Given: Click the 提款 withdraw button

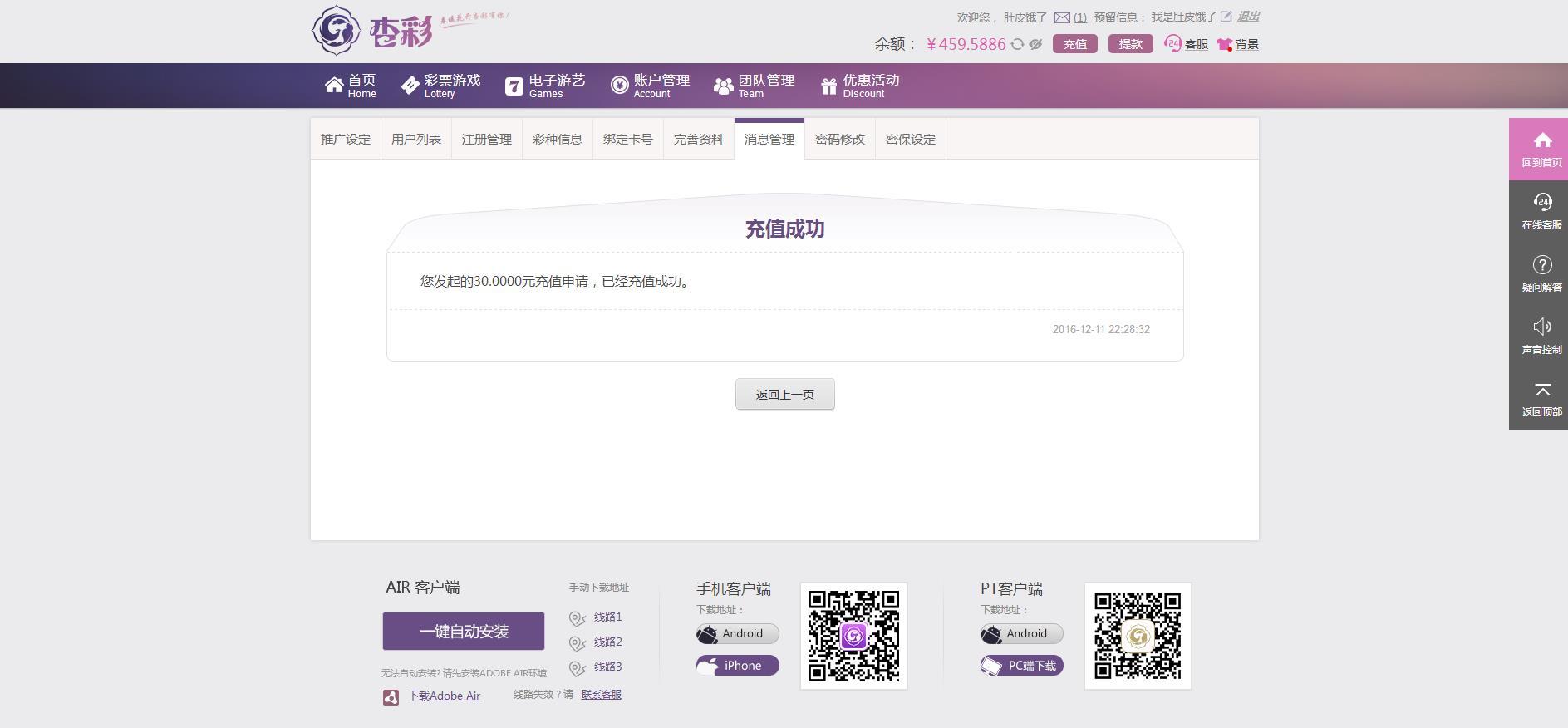Looking at the screenshot, I should click(1131, 44).
